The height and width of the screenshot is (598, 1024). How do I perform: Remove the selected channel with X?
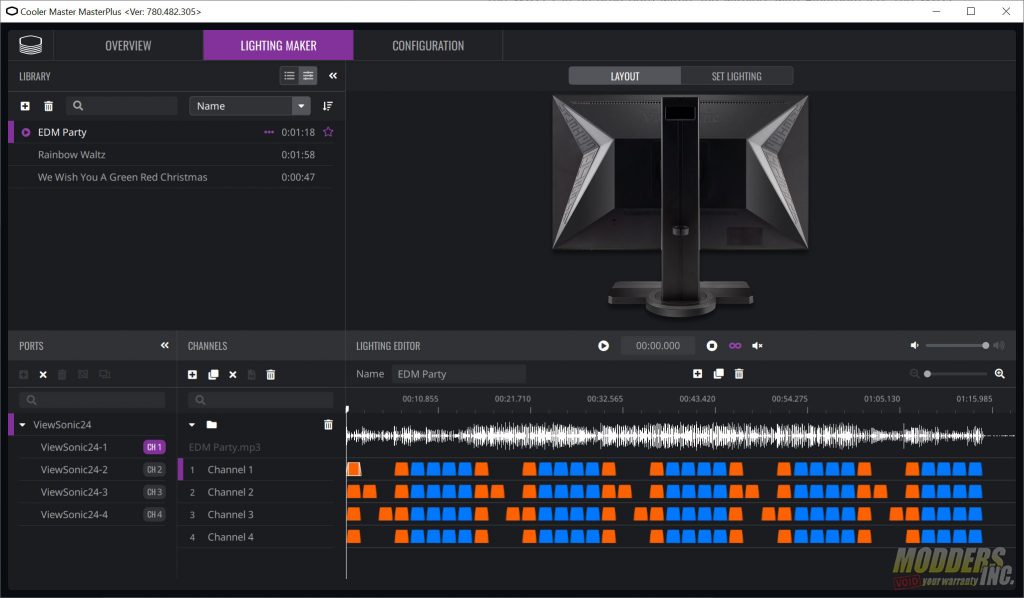(232, 374)
